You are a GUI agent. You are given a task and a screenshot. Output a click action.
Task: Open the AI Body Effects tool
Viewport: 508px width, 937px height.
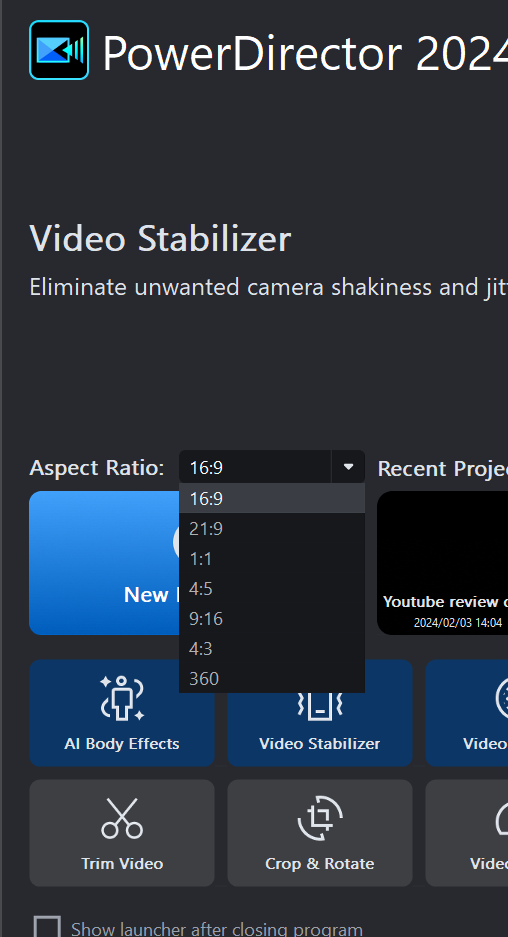(x=122, y=713)
